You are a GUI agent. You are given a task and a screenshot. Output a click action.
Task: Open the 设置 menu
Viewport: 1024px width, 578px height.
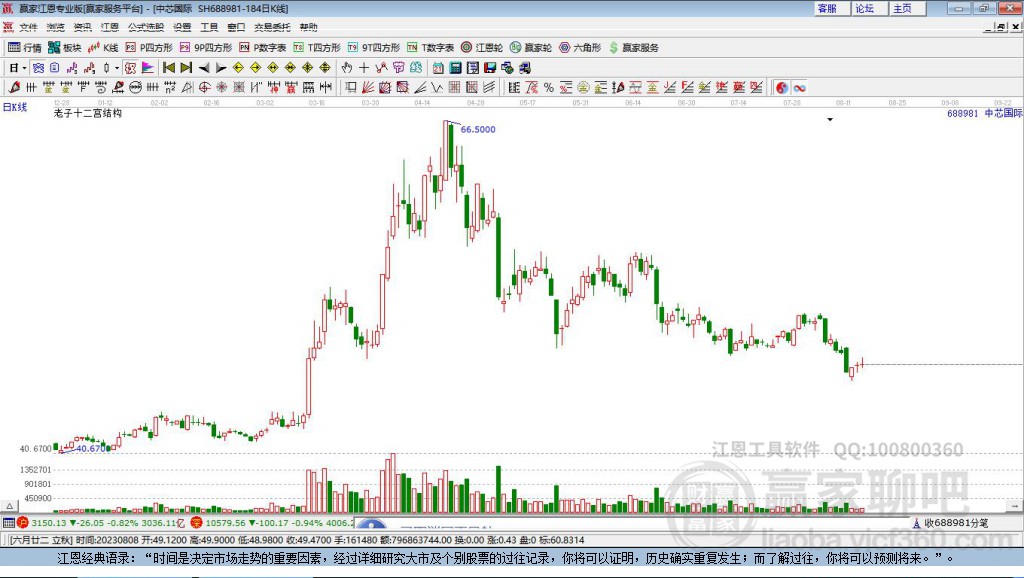[182, 27]
